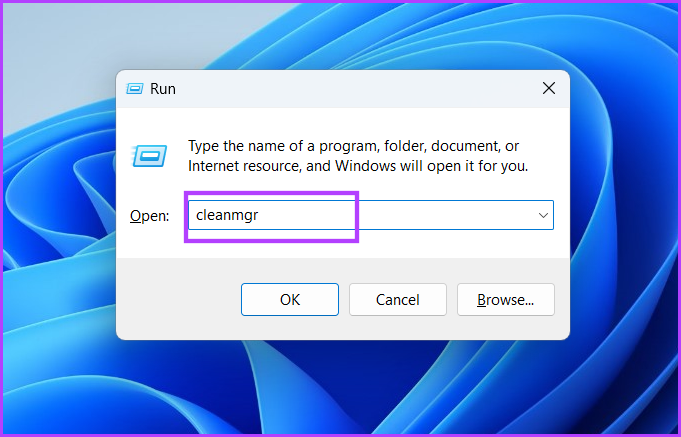
Task: Open the Browse... file picker
Action: coord(506,300)
